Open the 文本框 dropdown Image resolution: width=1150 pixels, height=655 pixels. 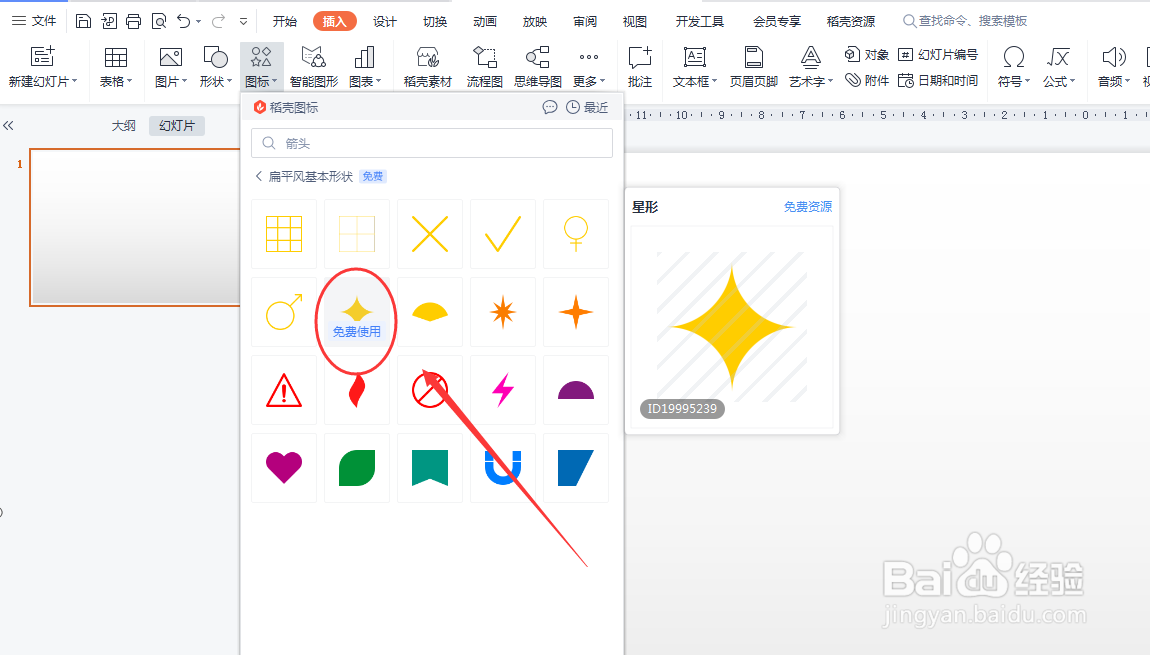tap(695, 66)
